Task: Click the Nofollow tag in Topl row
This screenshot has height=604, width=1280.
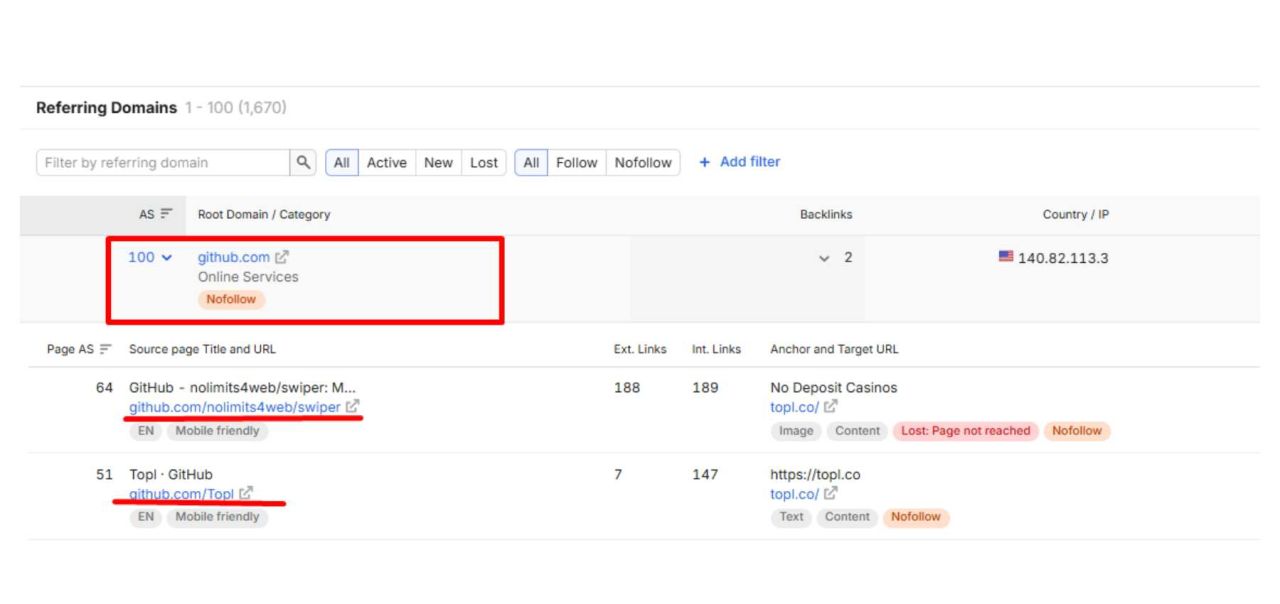Action: click(x=916, y=517)
